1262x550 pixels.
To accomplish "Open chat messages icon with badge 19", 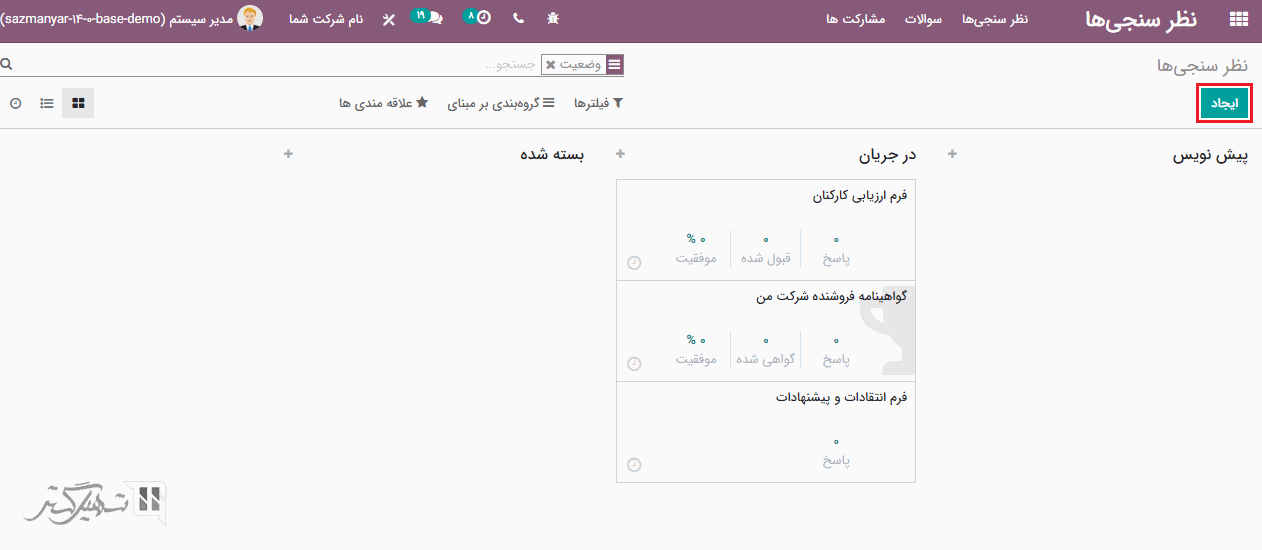I will click(x=432, y=18).
